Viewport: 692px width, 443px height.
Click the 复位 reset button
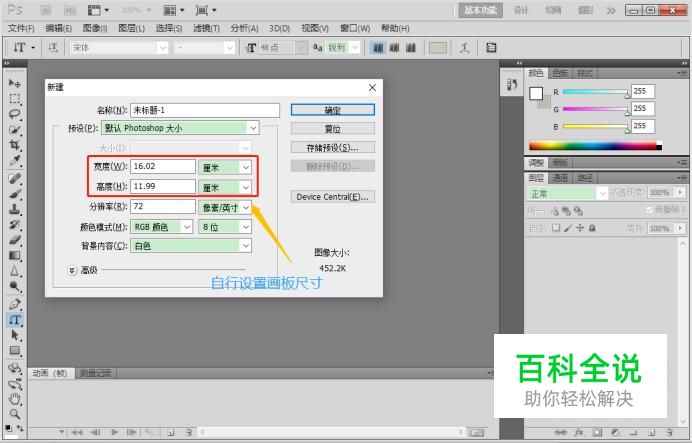click(333, 129)
